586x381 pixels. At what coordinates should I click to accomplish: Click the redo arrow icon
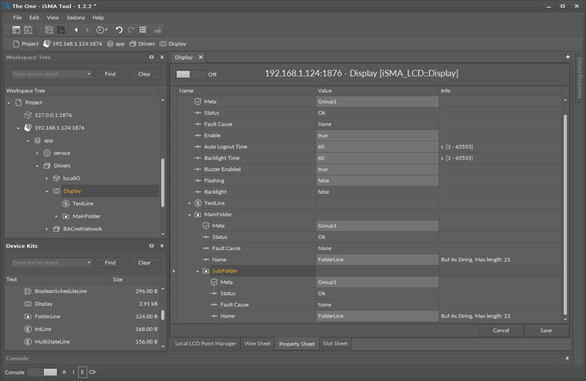pos(131,30)
